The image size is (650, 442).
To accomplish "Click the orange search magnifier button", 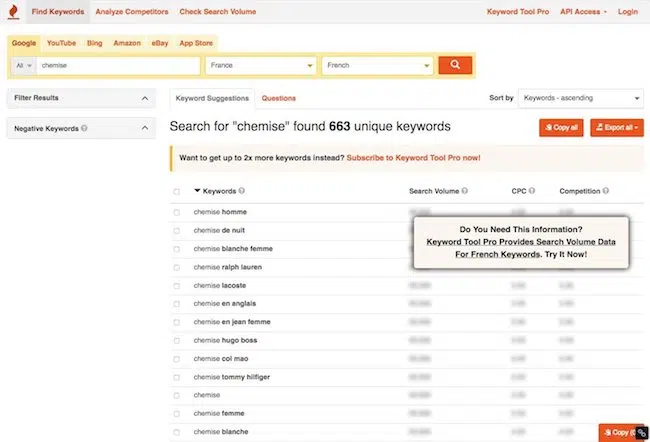I will (455, 65).
